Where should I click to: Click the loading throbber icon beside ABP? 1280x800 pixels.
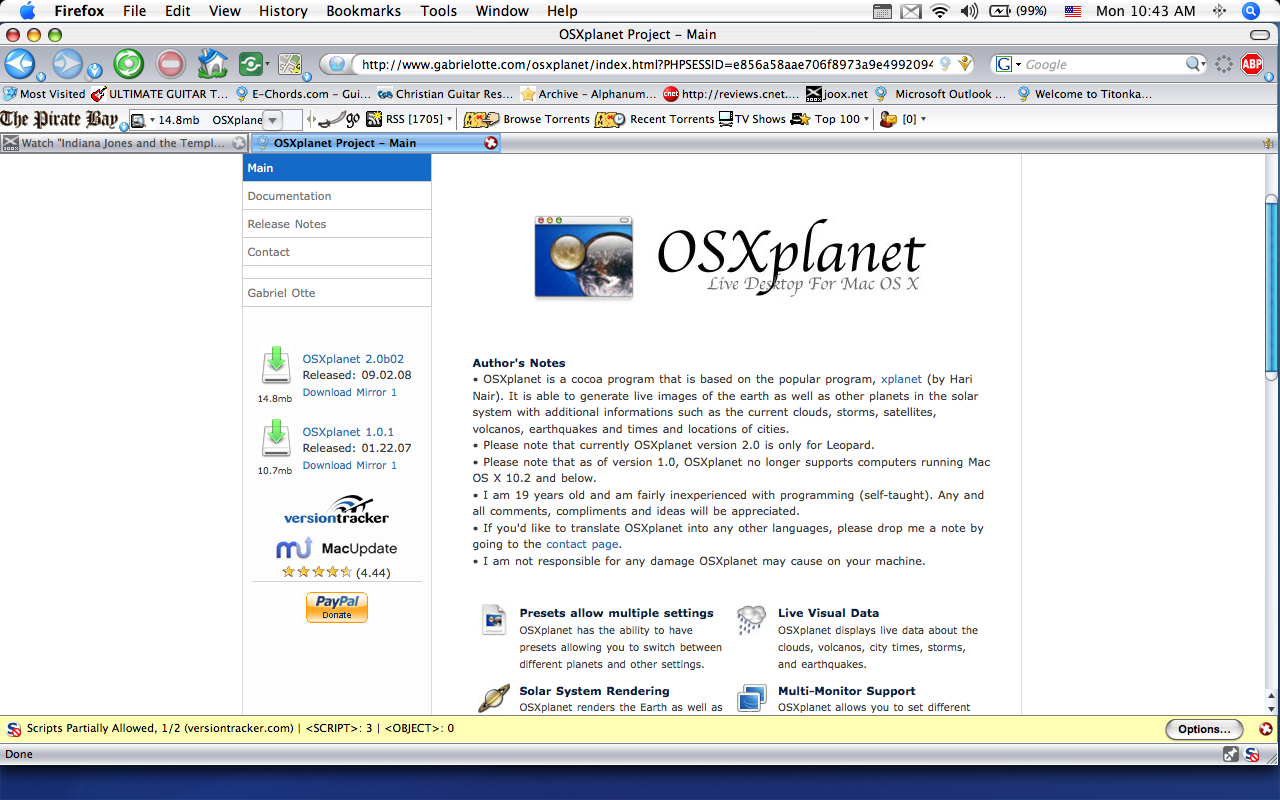coord(1224,64)
